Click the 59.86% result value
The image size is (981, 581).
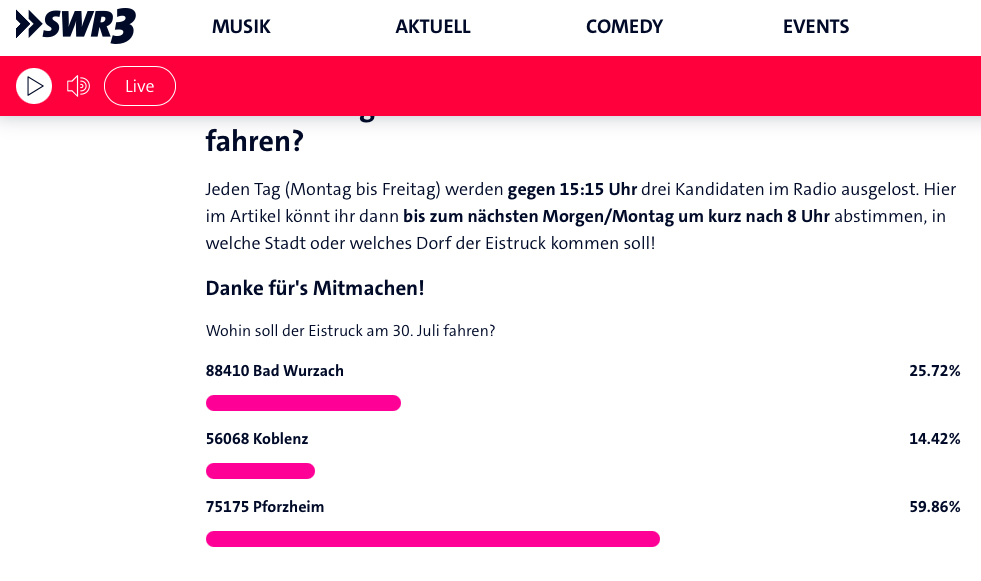(x=934, y=507)
